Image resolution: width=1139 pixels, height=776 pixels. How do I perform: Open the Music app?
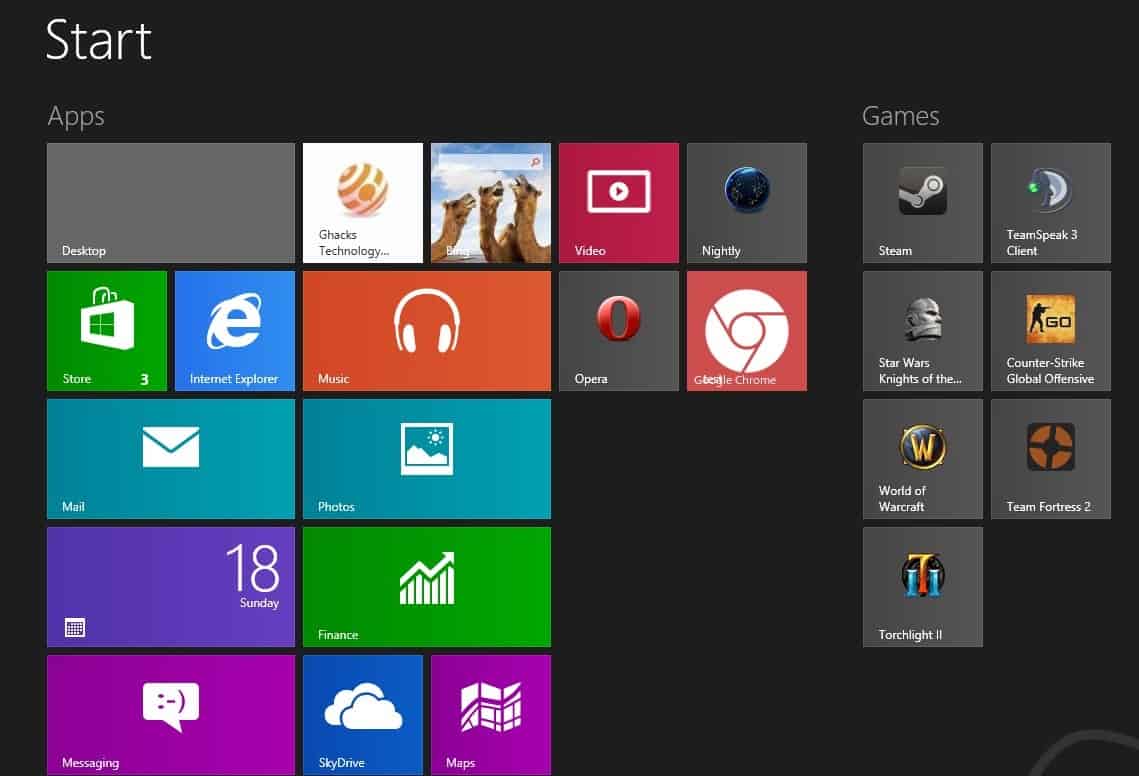(x=426, y=330)
